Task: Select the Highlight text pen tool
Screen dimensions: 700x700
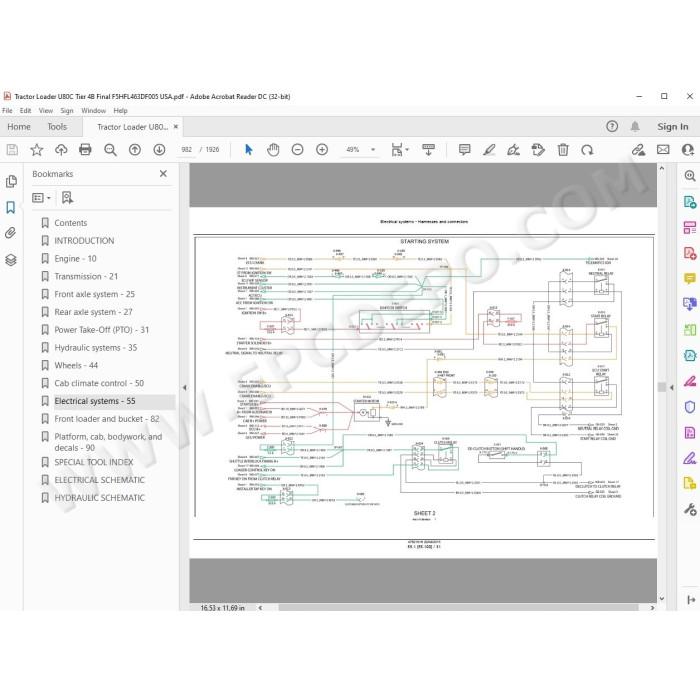Action: (489, 150)
